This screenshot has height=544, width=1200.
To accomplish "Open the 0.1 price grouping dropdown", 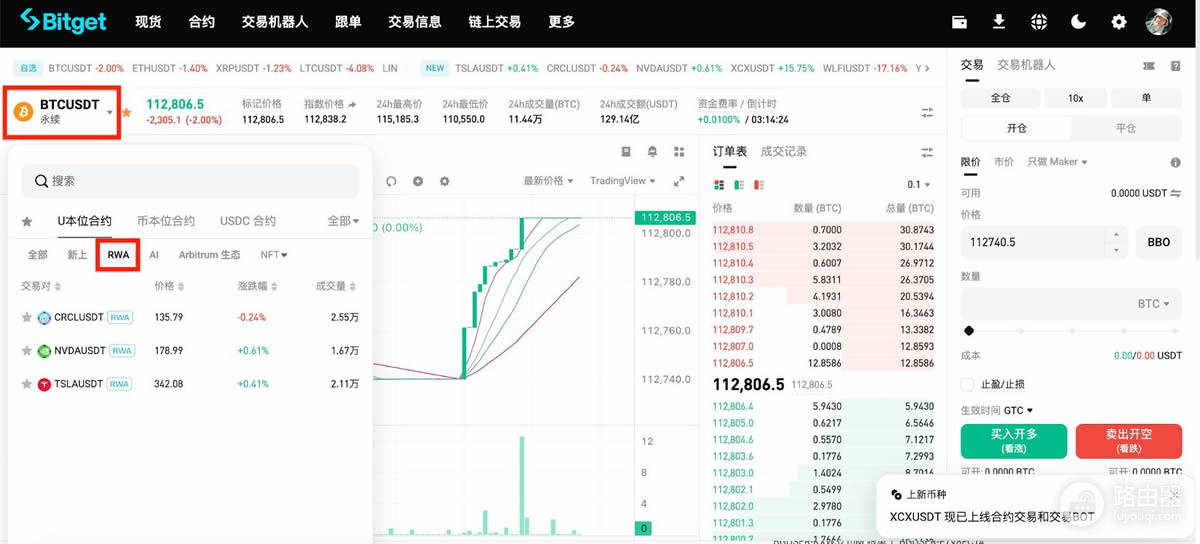I will tap(919, 185).
